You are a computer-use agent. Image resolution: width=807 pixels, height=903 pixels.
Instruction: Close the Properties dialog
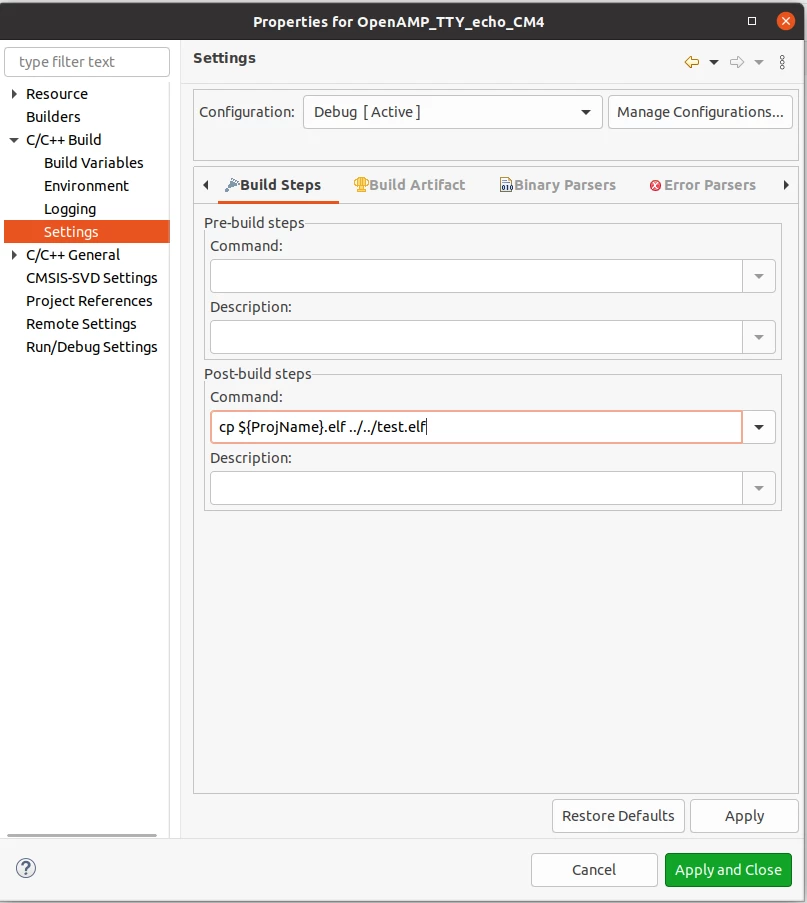[786, 21]
